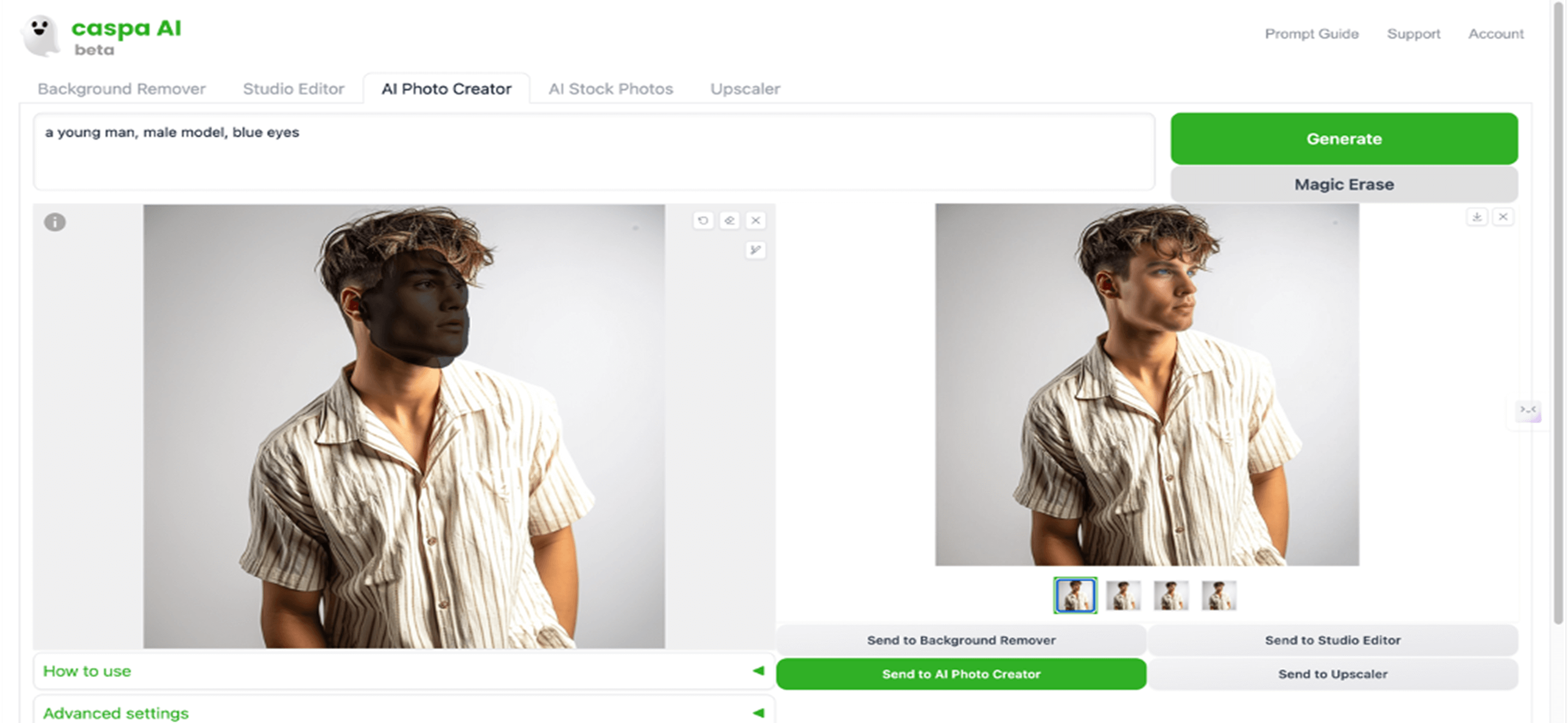Image resolution: width=1568 pixels, height=723 pixels.
Task: Switch to the AI Stock Photos tab
Action: coord(611,88)
